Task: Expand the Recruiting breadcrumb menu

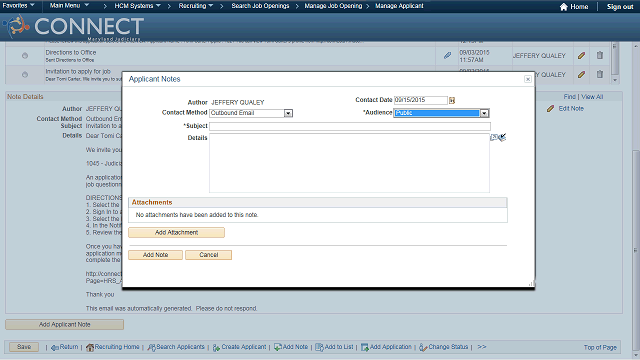Action: [196, 6]
